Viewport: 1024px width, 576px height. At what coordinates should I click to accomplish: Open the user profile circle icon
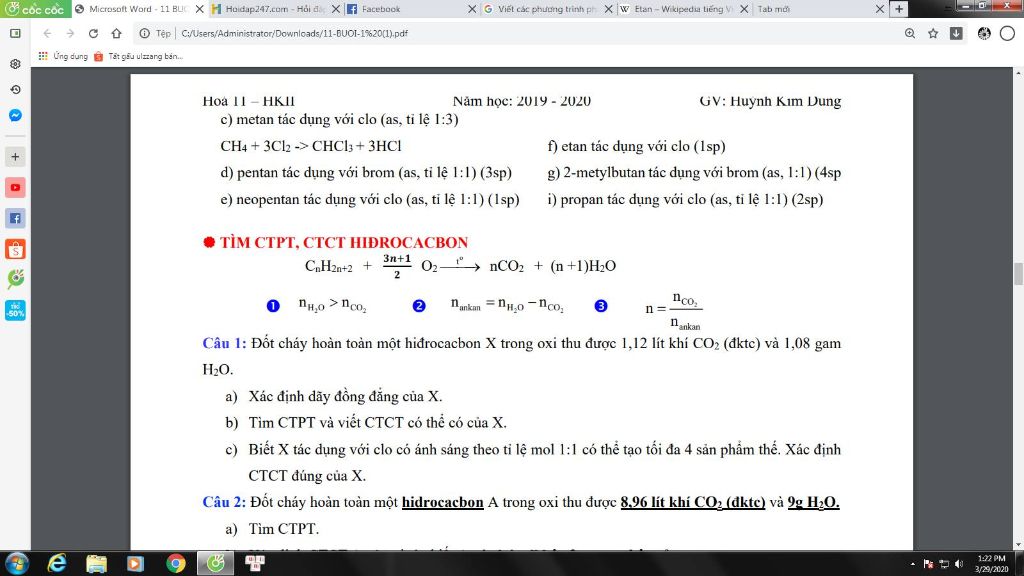pos(1008,33)
